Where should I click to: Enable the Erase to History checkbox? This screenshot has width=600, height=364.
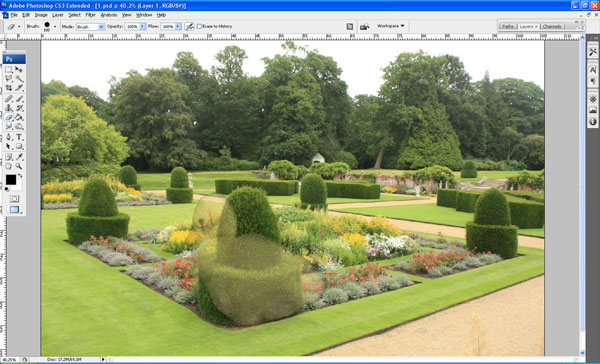(x=199, y=26)
